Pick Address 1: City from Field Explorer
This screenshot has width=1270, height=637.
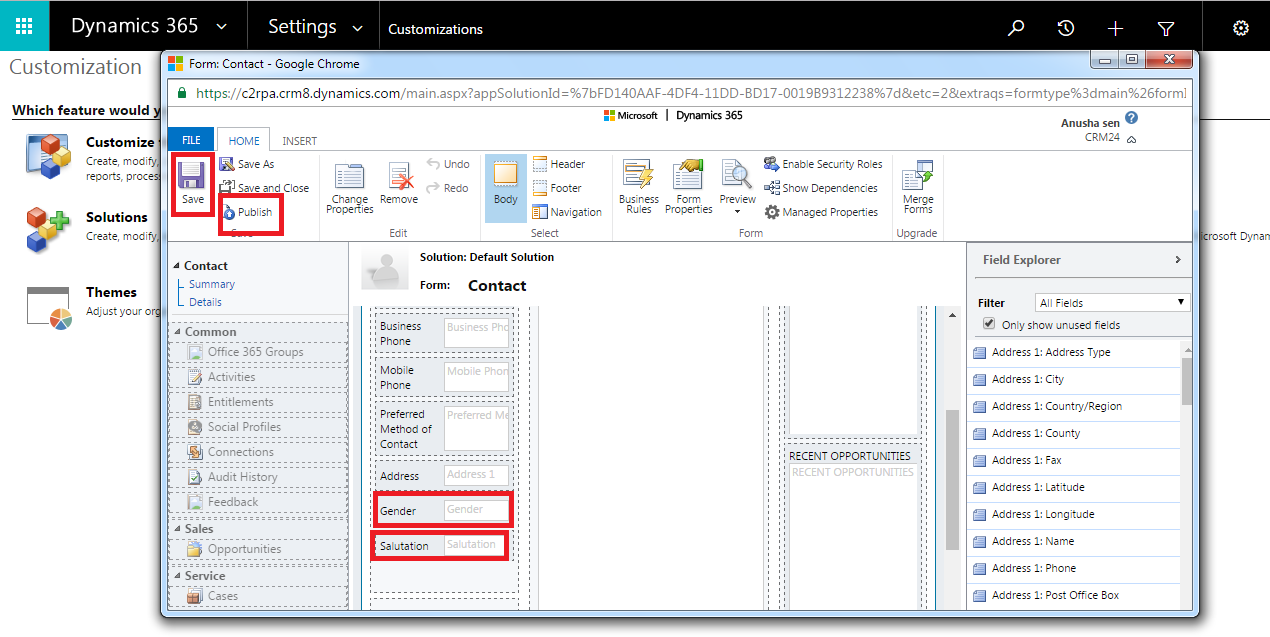point(1075,379)
